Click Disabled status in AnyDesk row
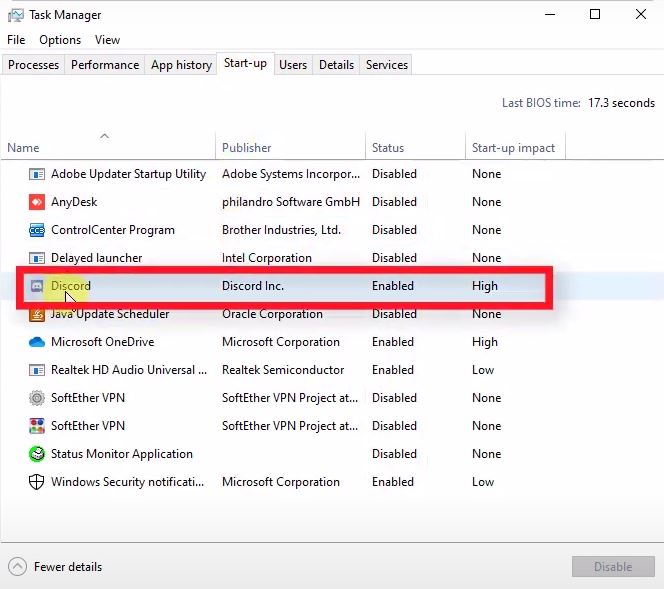 [394, 202]
